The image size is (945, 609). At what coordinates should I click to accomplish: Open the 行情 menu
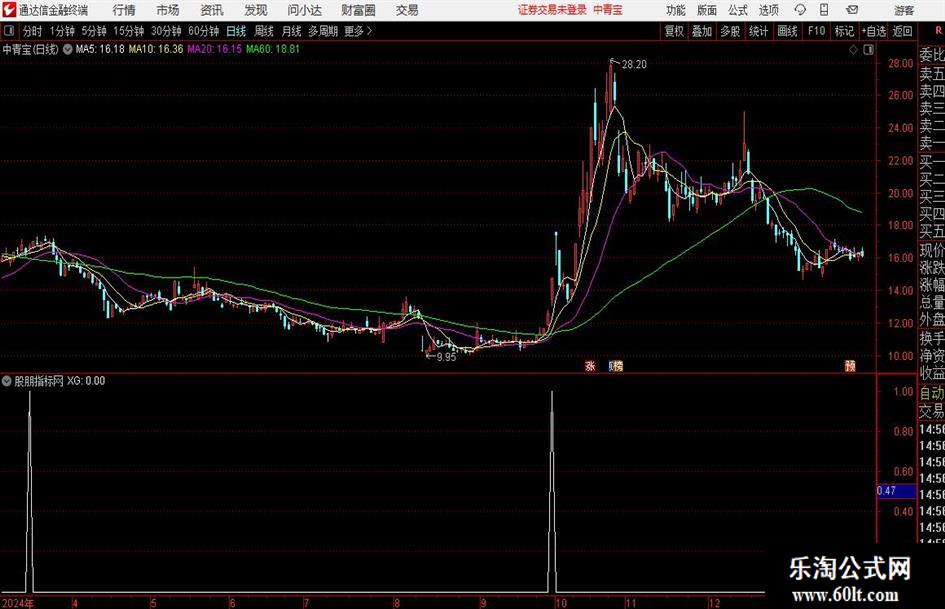124,10
